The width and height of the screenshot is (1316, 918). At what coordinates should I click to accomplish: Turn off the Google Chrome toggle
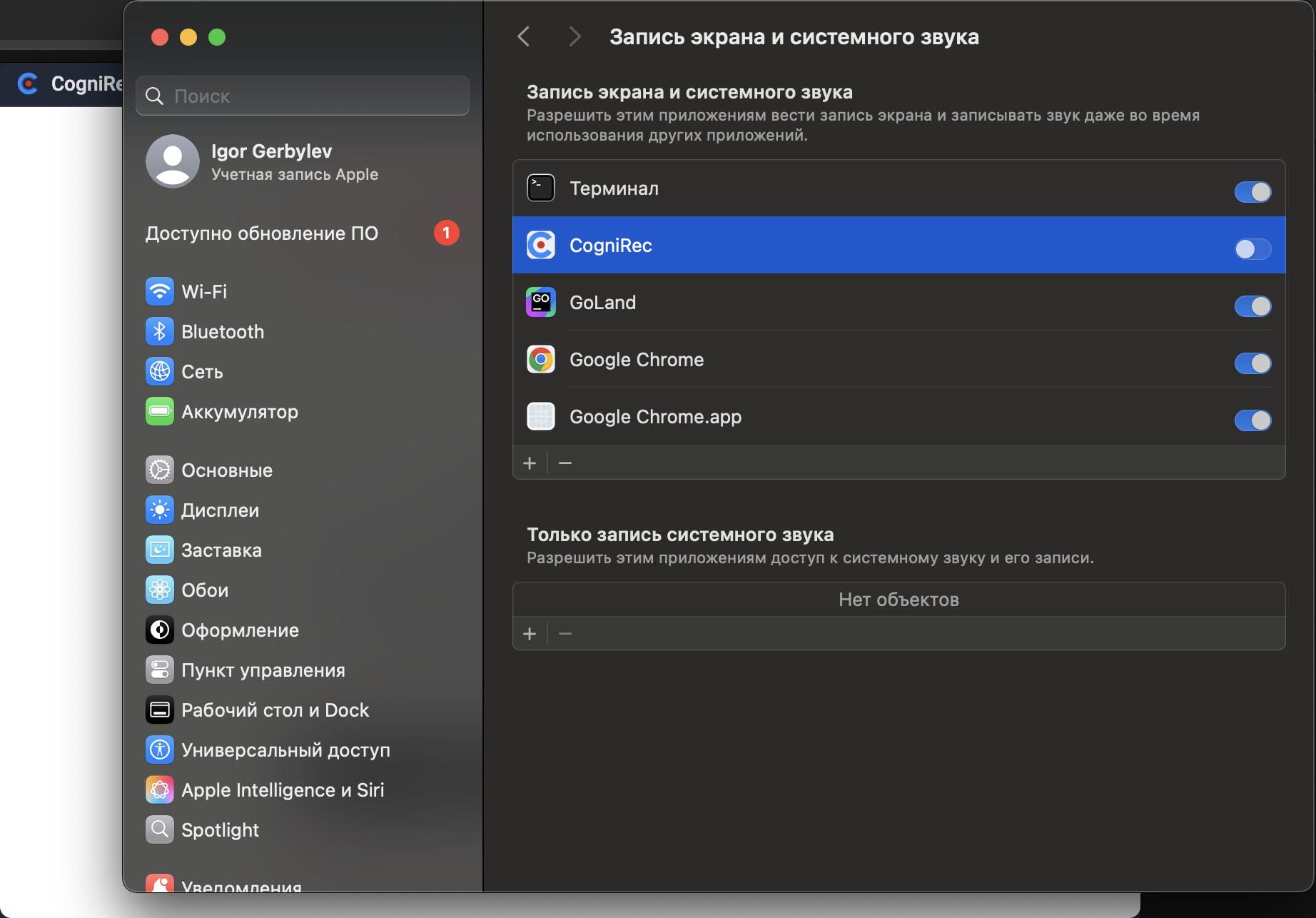[x=1252, y=363]
